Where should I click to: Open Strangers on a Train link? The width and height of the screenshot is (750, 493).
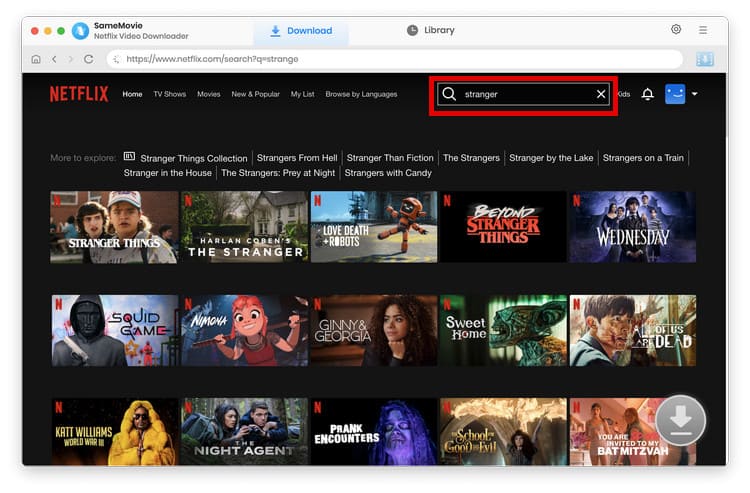[x=643, y=158]
